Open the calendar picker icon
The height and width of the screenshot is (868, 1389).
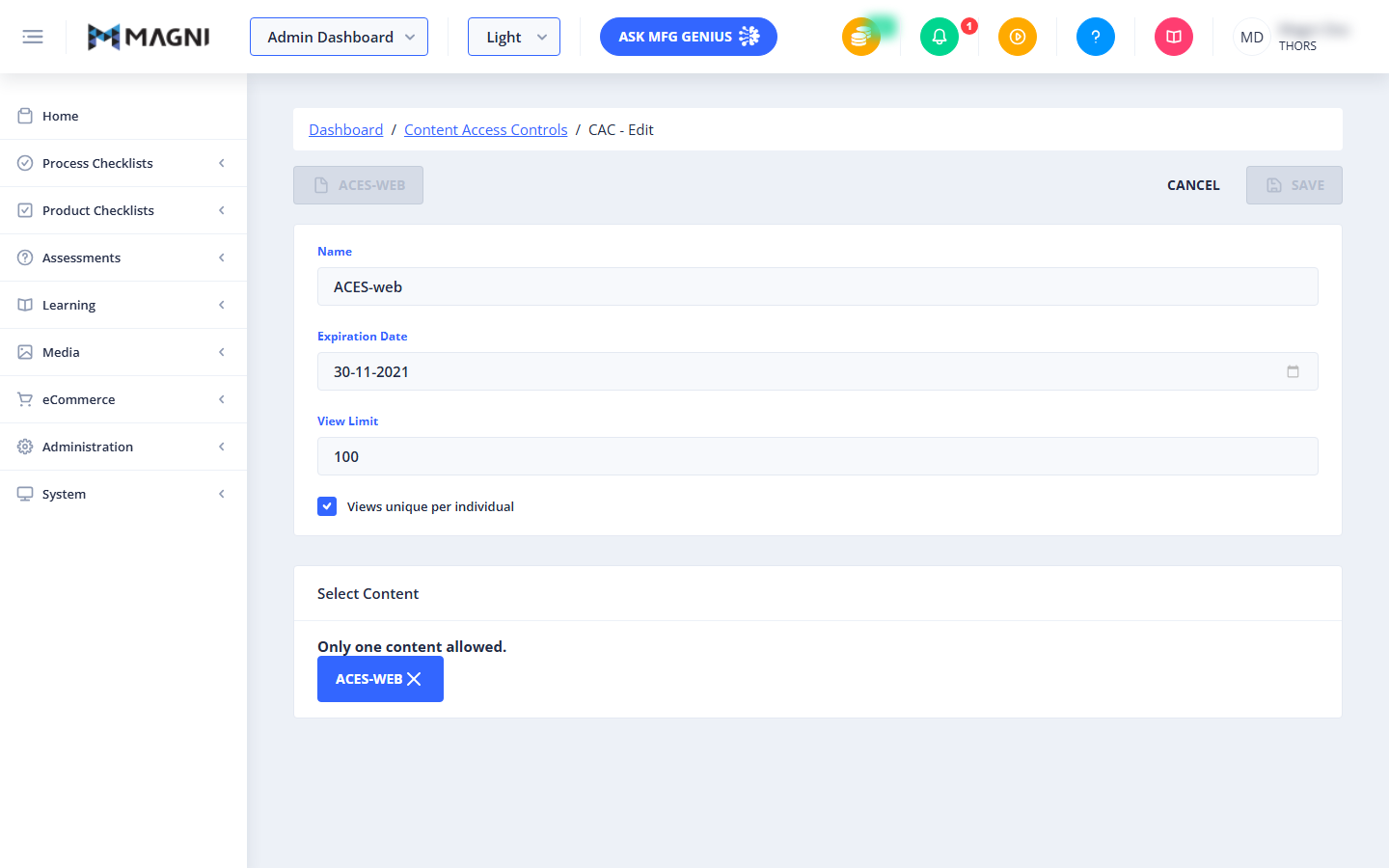click(1293, 371)
